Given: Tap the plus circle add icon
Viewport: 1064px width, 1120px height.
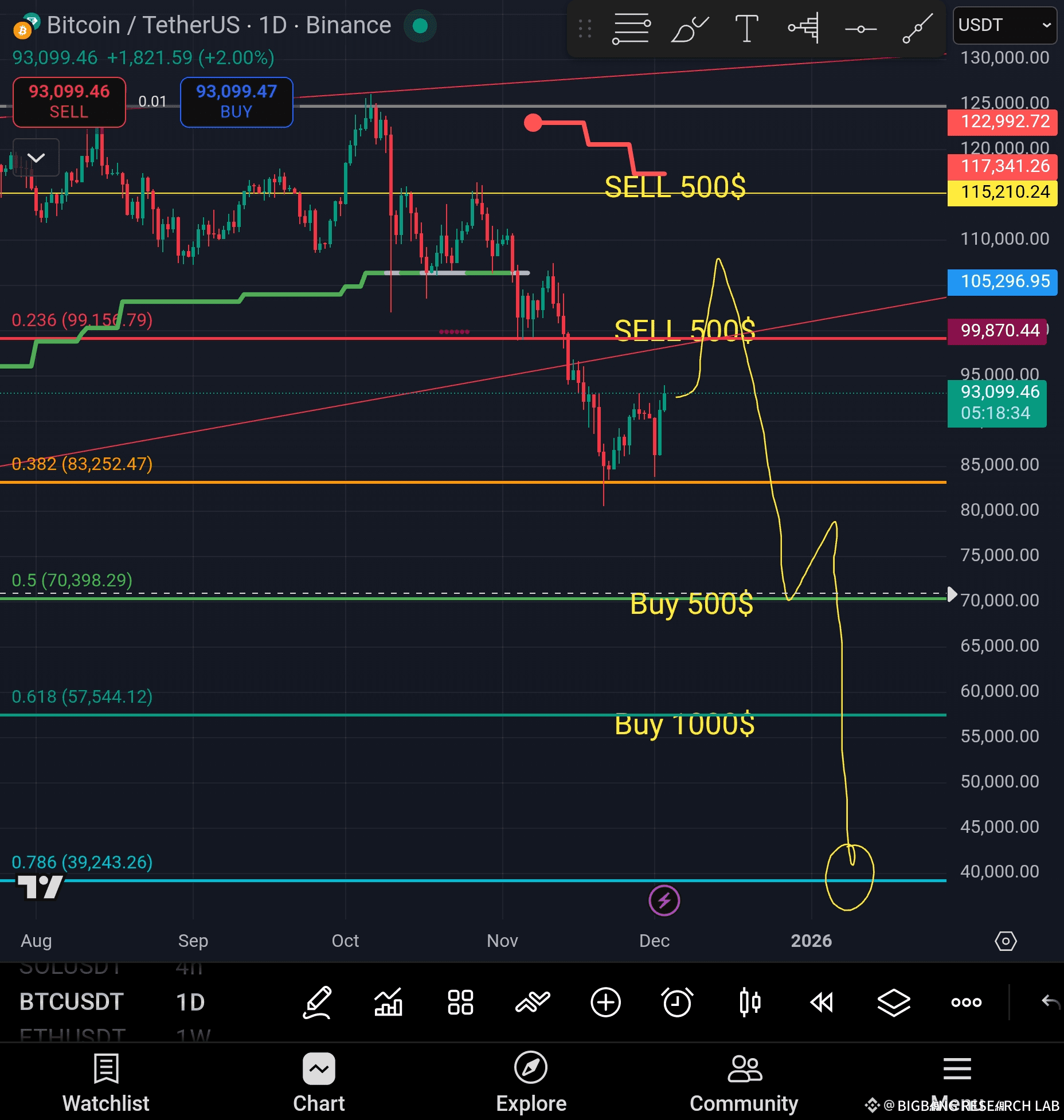Looking at the screenshot, I should 605,1002.
